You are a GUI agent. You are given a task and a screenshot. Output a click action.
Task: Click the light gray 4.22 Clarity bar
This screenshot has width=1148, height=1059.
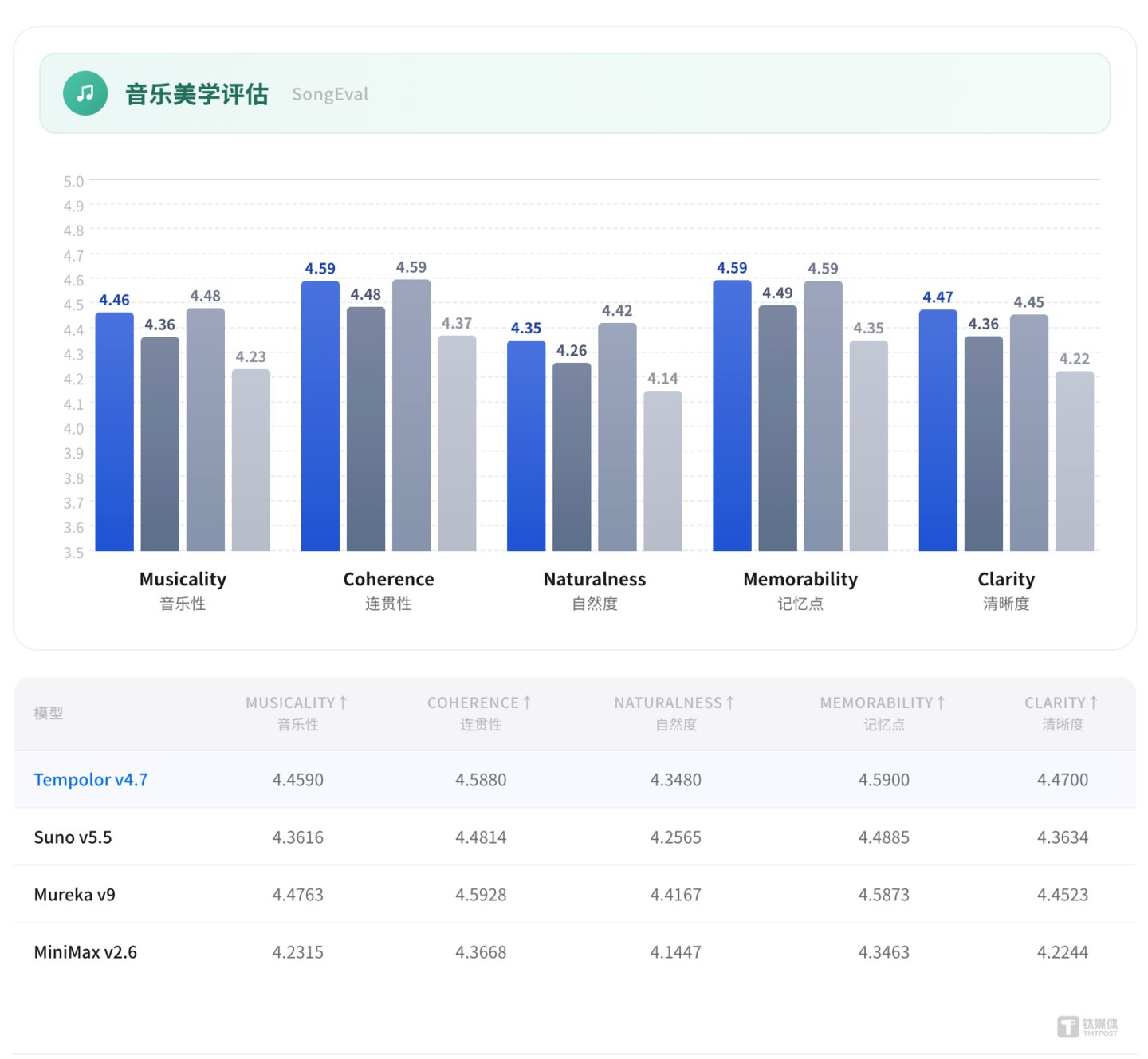pos(1075,461)
